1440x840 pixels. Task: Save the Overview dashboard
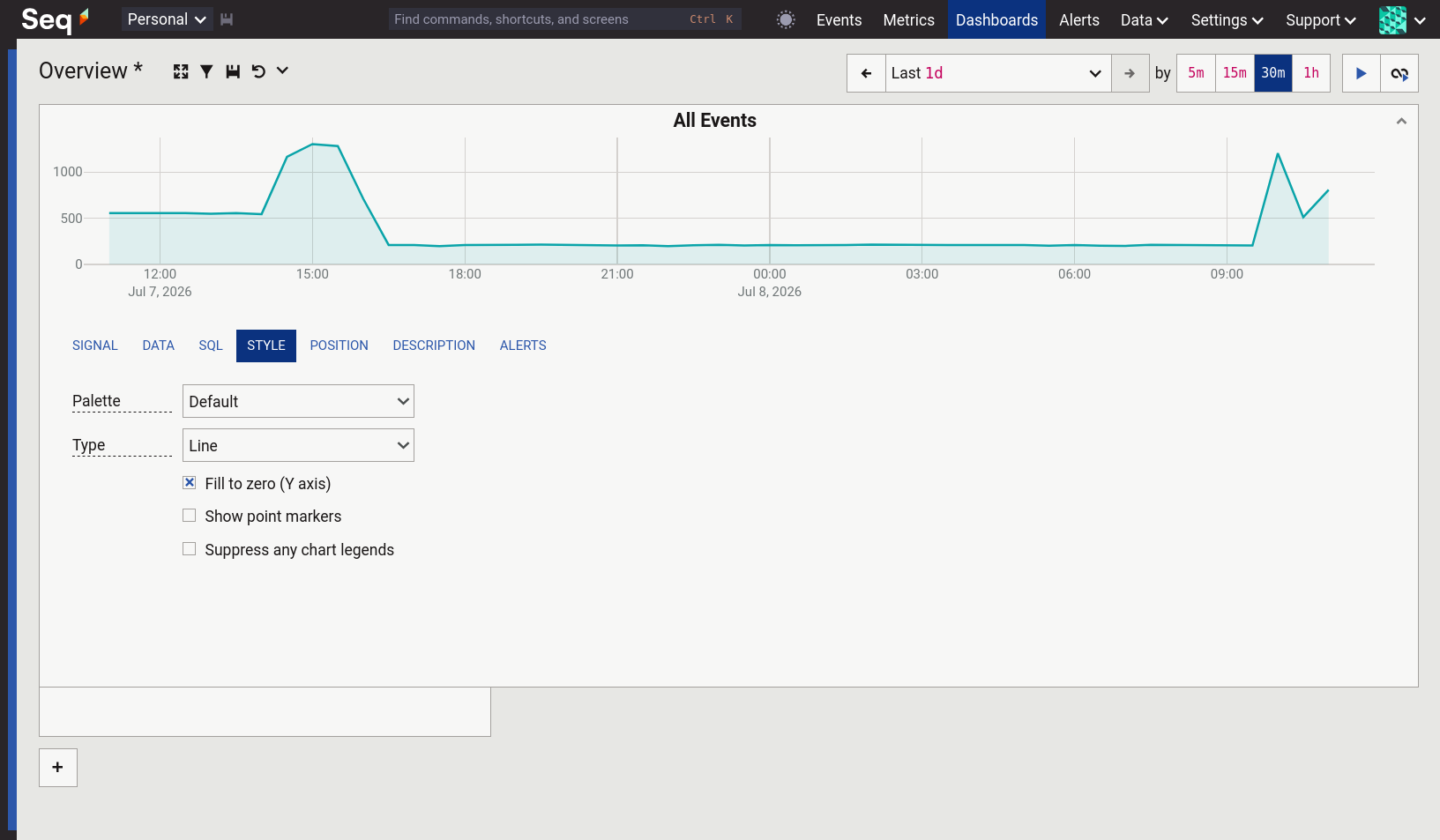pyautogui.click(x=233, y=71)
